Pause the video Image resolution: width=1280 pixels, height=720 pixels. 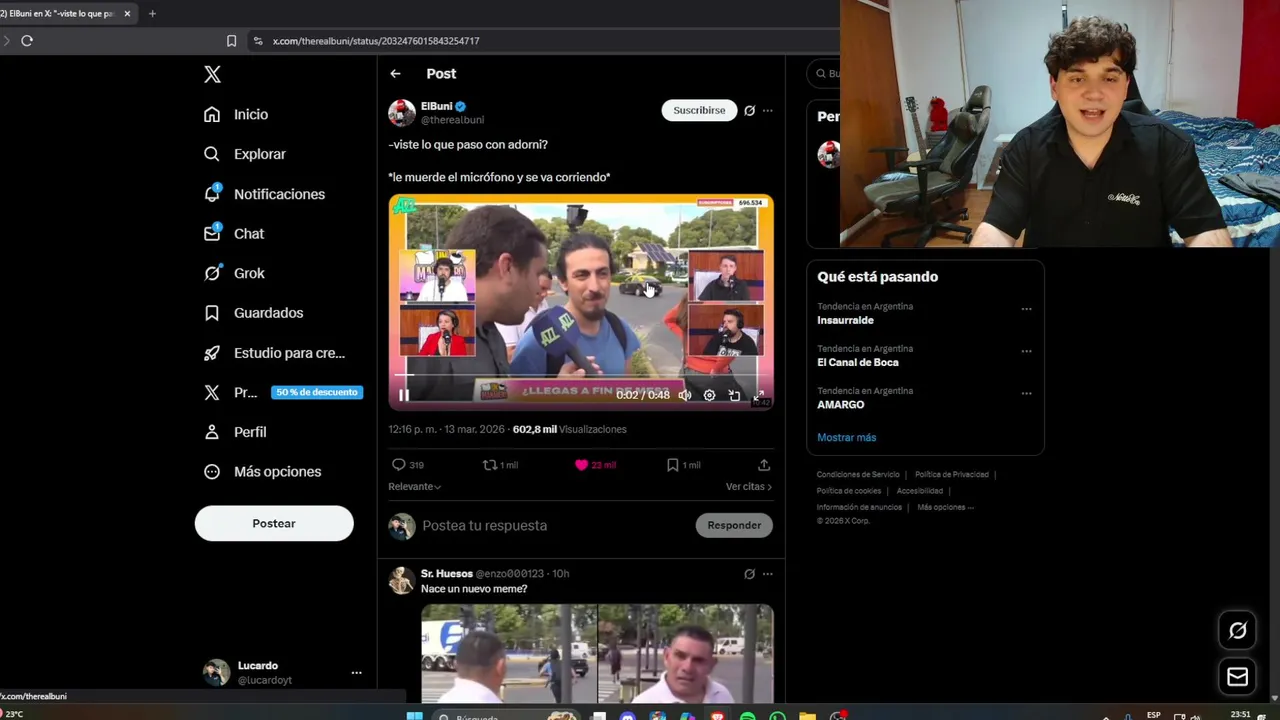click(x=404, y=395)
